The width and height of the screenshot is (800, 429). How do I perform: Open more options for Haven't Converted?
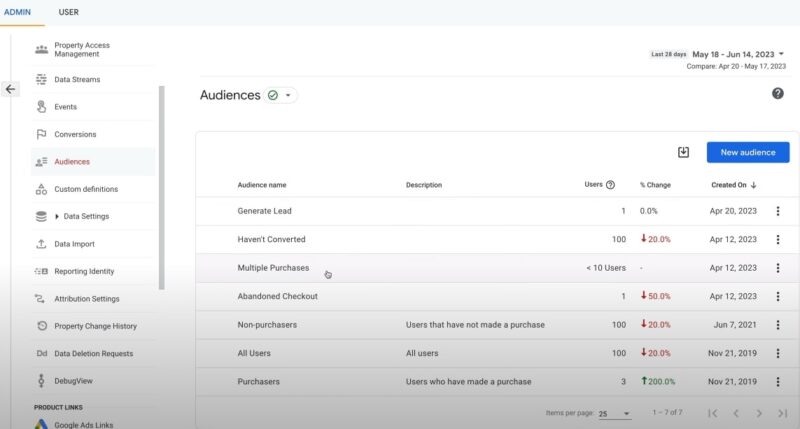(x=778, y=239)
